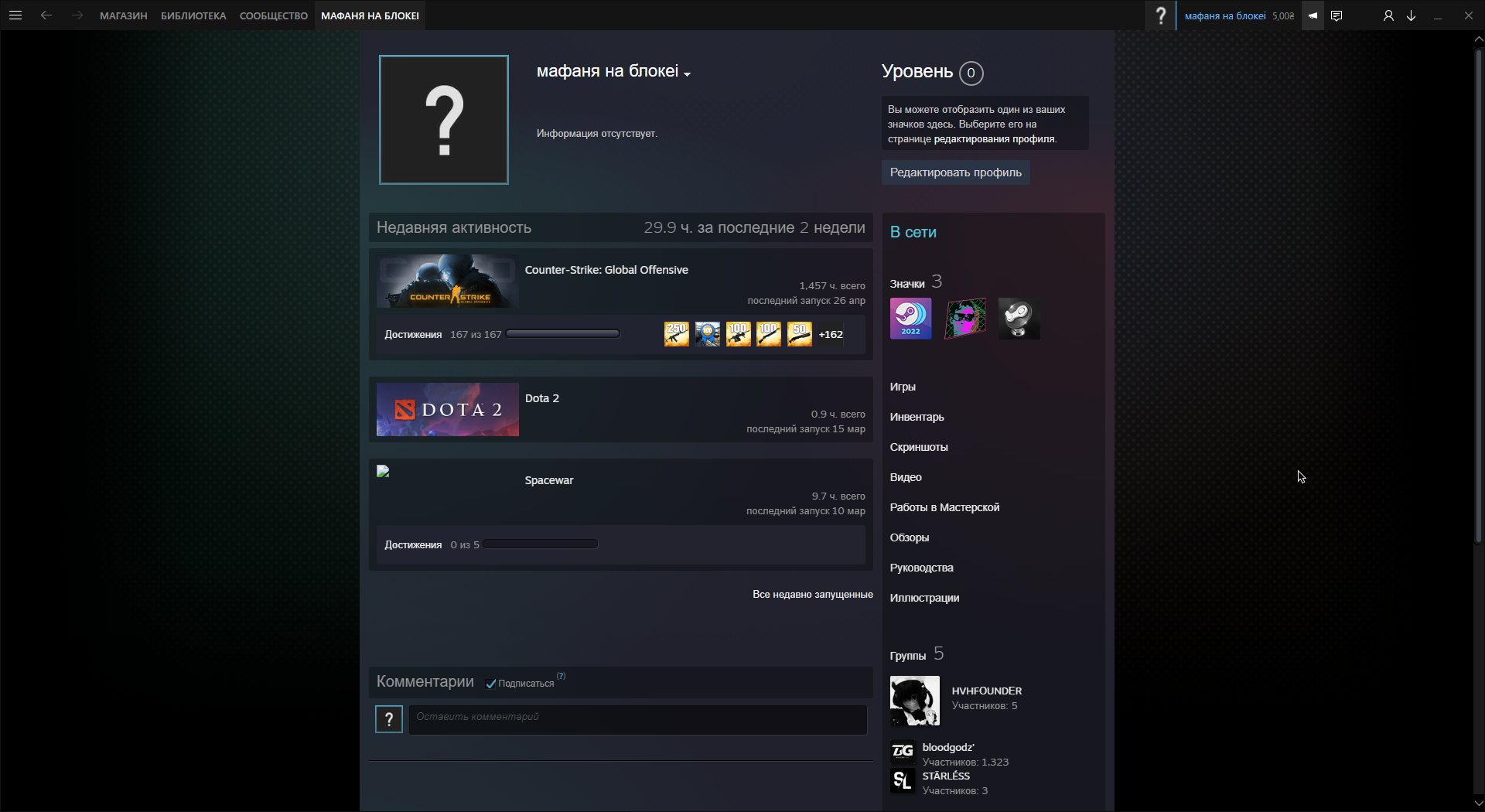Open the STARLESS group name
This screenshot has width=1485, height=812.
(x=946, y=776)
